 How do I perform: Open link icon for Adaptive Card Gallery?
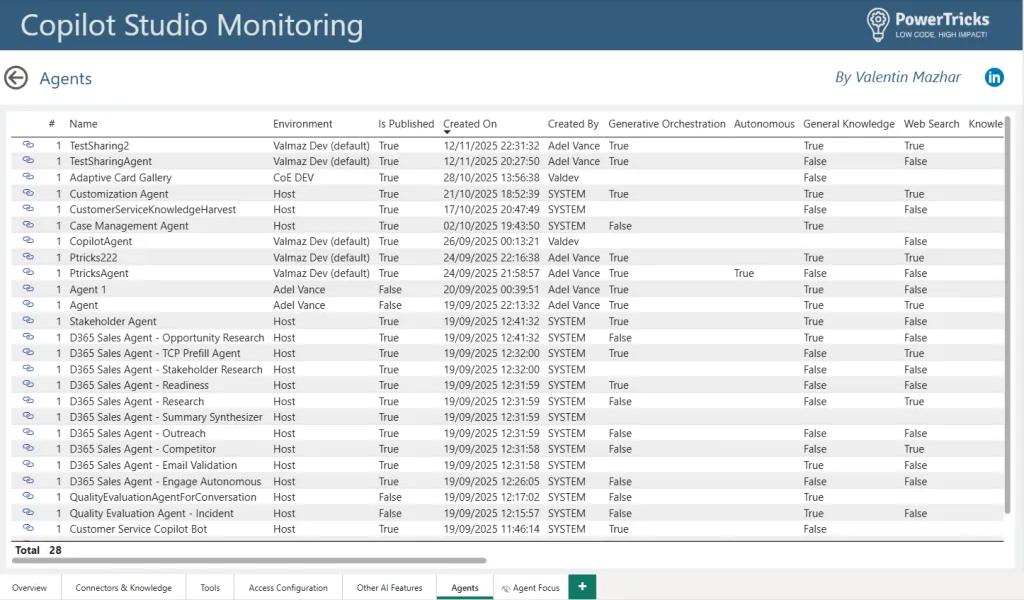[x=28, y=177]
